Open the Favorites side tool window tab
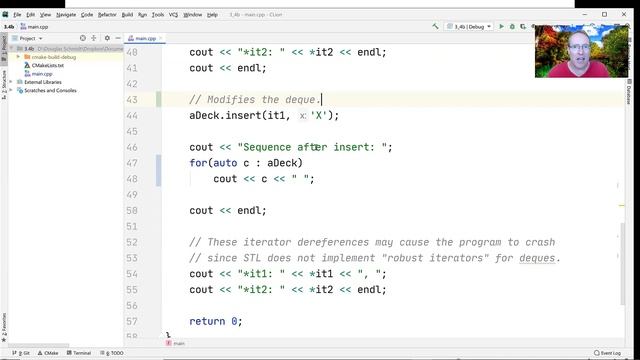Image resolution: width=640 pixels, height=360 pixels. pyautogui.click(x=4, y=327)
